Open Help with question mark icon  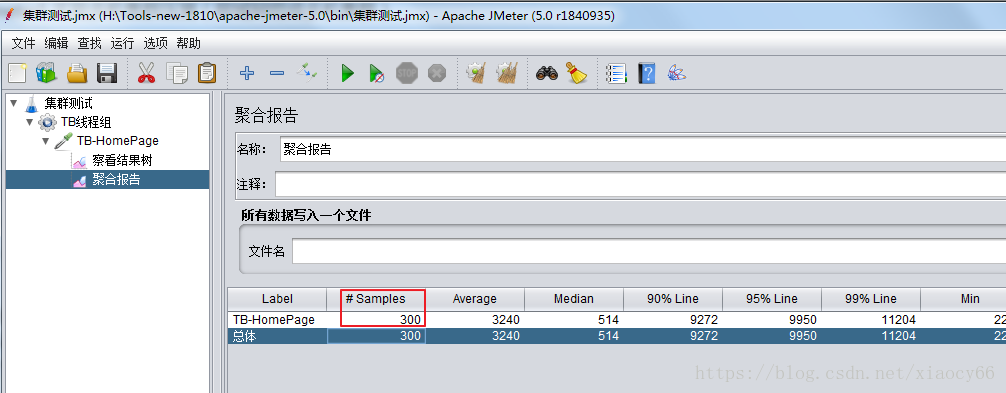point(647,73)
